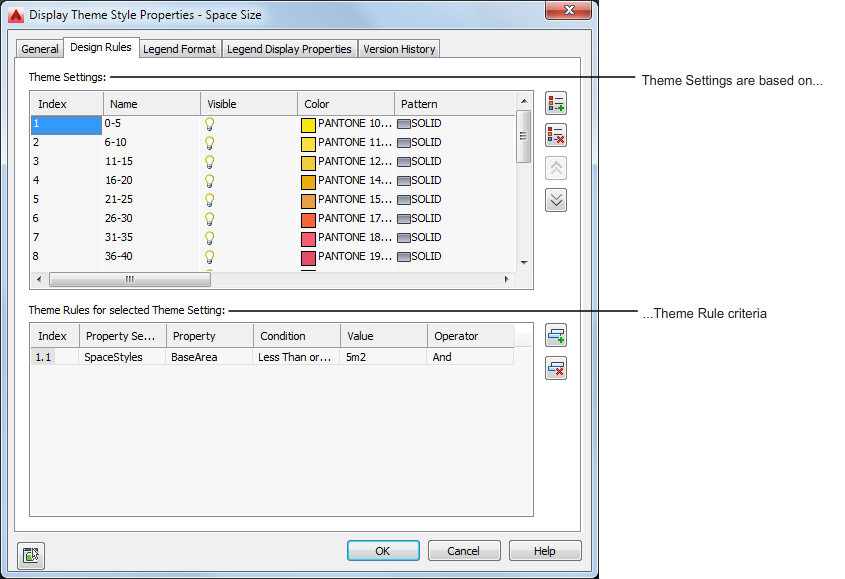Screen dimensions: 845x579
Task: Open Help for this dialog
Action: point(545,551)
